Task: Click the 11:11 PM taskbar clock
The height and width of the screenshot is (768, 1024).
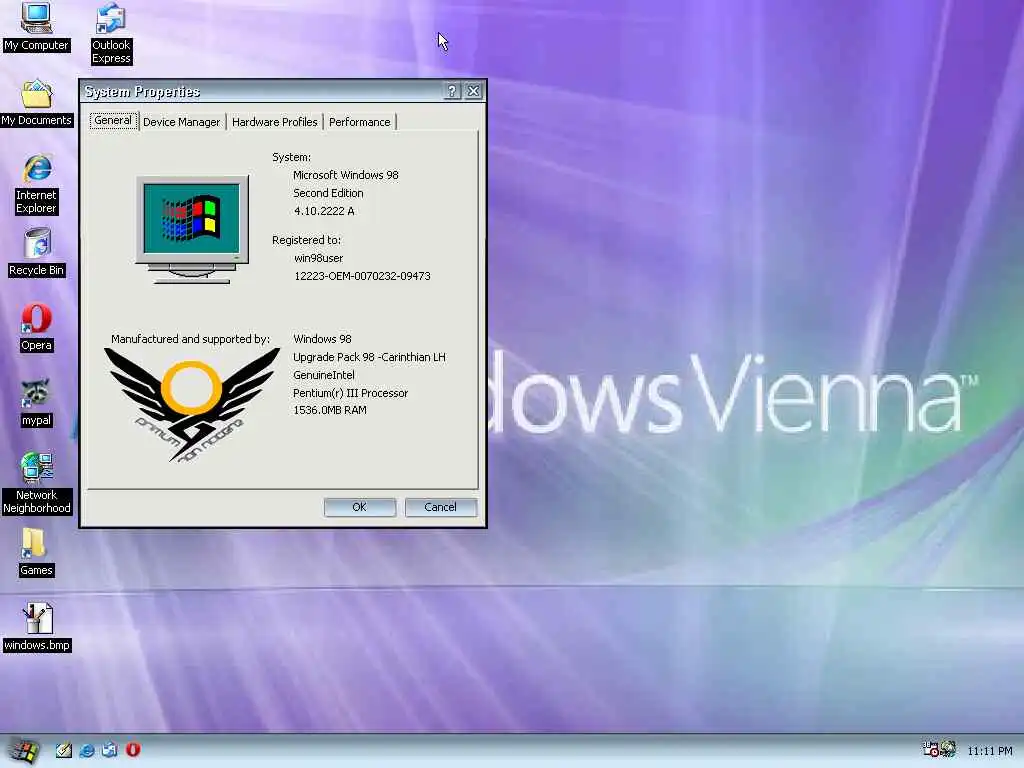Action: point(989,751)
